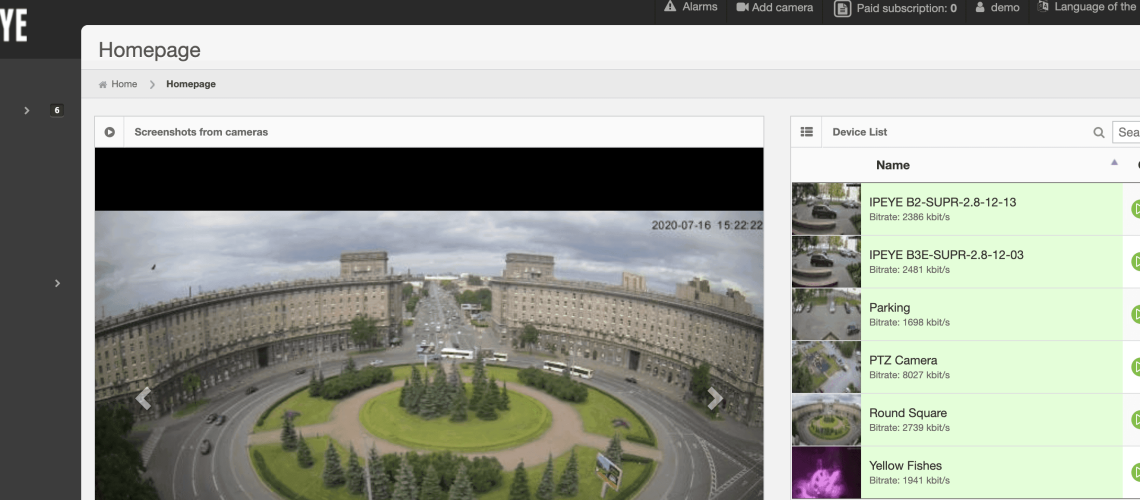Open the demo user account menu

pyautogui.click(x=997, y=7)
